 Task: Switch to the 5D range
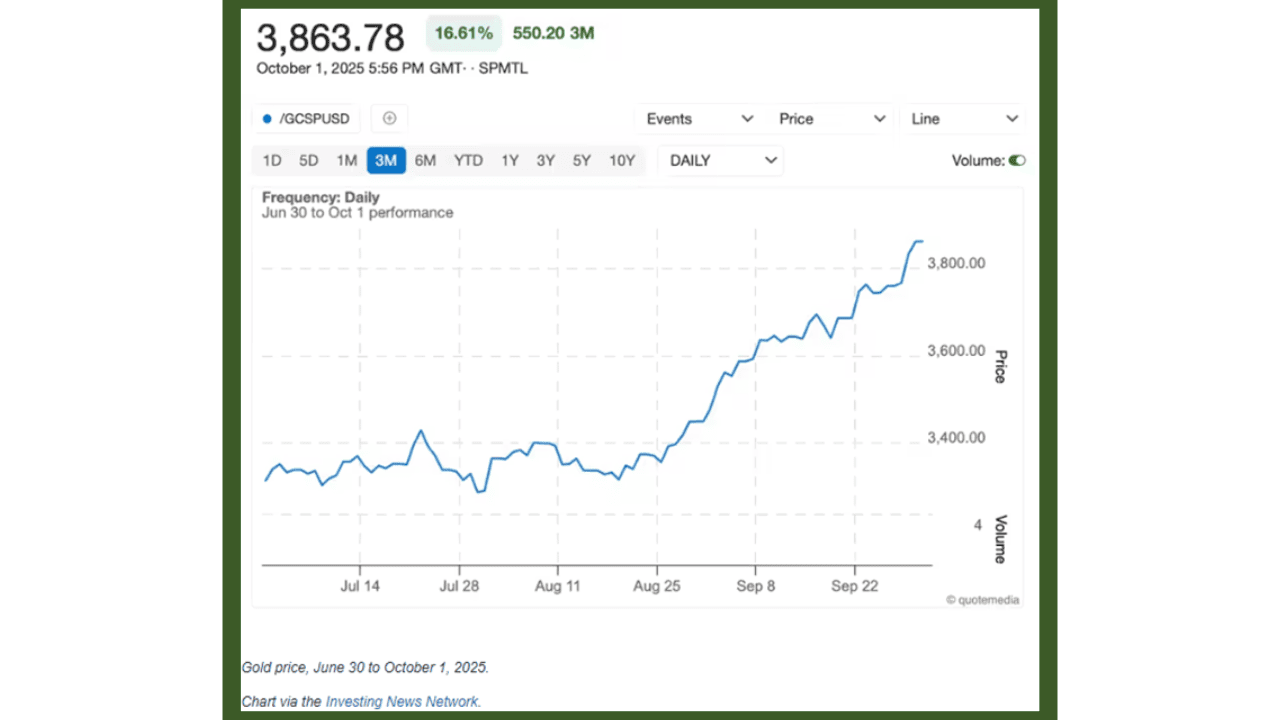[308, 160]
